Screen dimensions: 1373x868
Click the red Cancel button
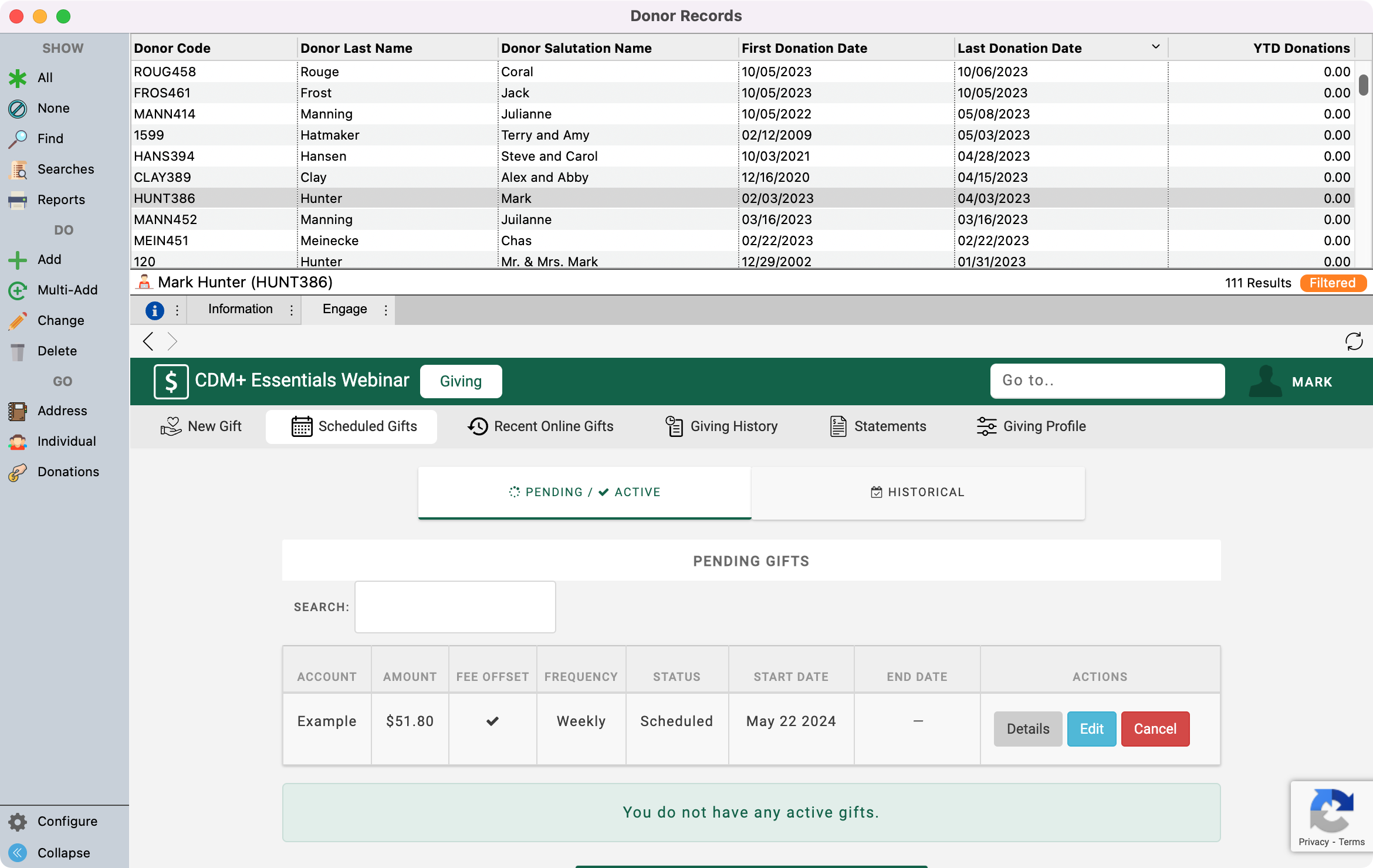(x=1155, y=729)
